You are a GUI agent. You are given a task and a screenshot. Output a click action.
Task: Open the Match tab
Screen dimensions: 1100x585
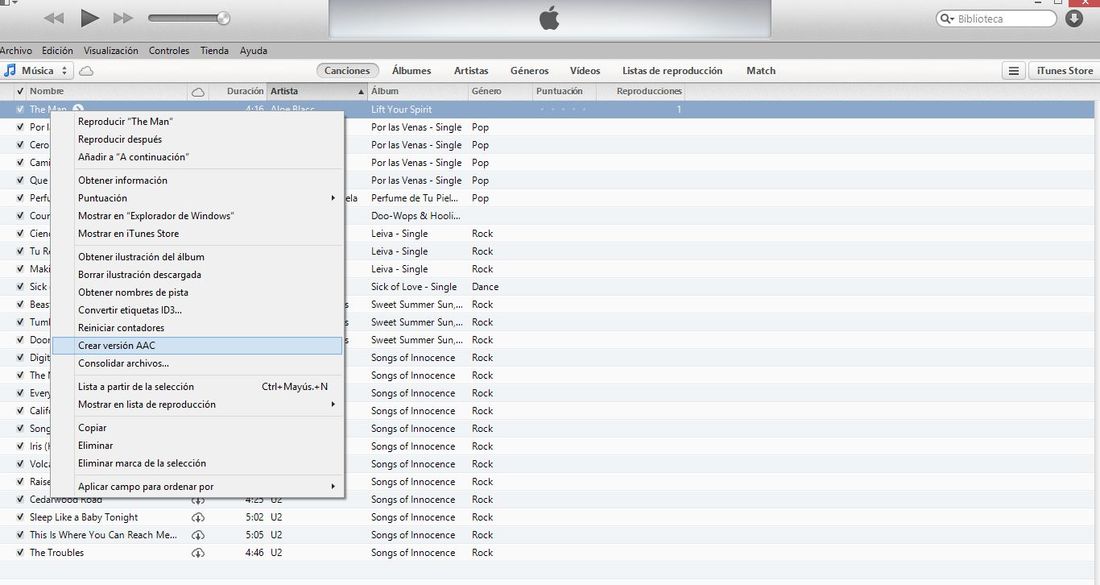click(x=761, y=71)
